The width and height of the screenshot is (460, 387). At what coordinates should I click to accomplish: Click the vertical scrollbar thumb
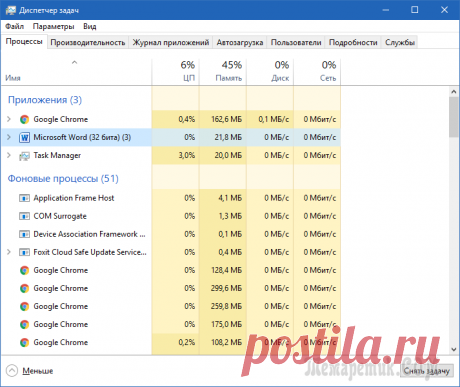(454, 117)
